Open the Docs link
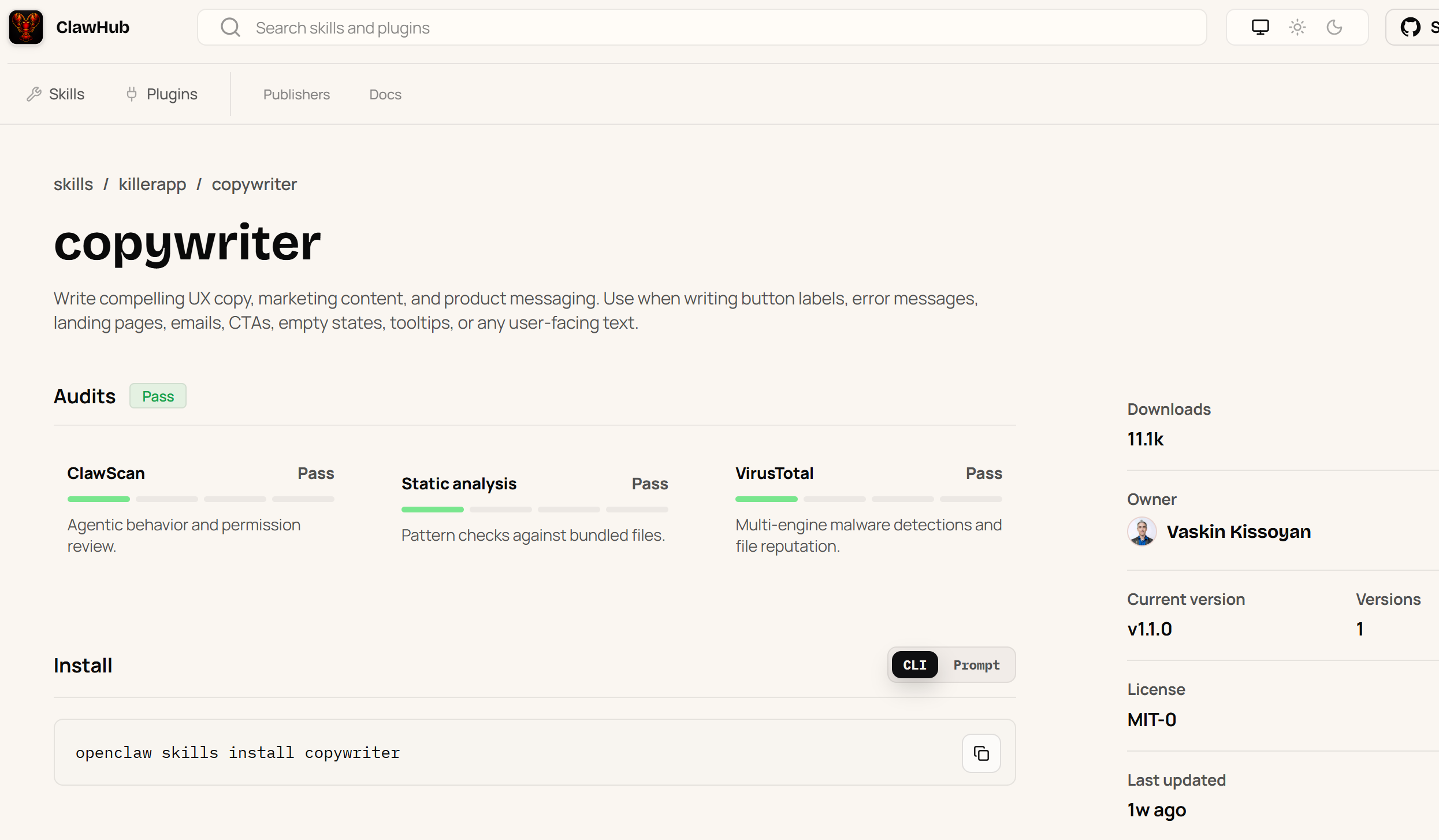This screenshot has width=1439, height=840. point(385,94)
